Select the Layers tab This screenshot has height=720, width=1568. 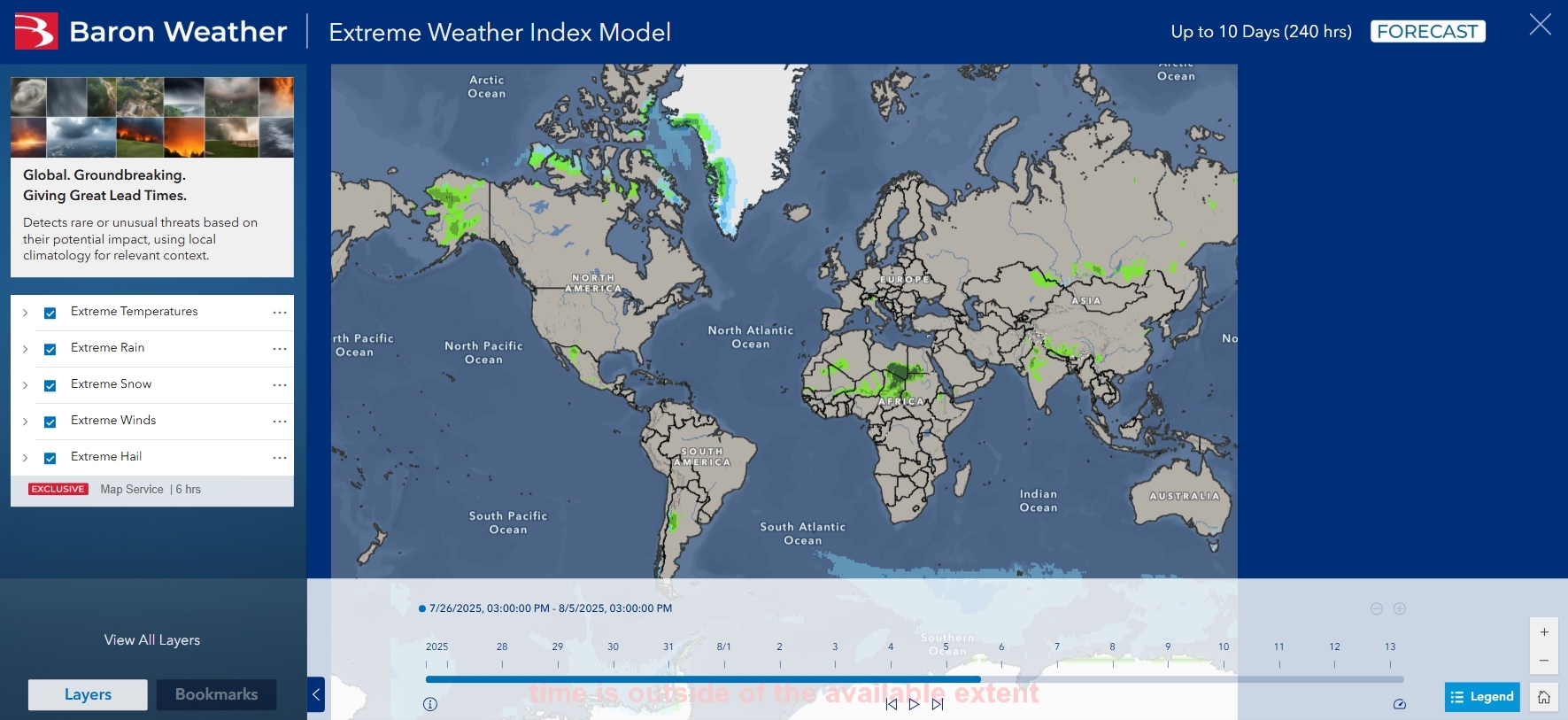click(x=88, y=694)
